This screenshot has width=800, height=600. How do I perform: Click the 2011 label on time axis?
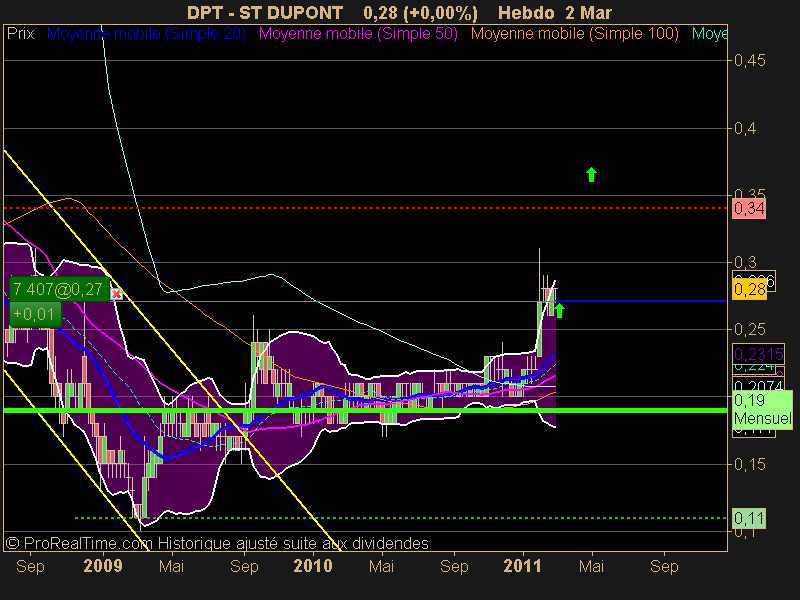point(522,566)
